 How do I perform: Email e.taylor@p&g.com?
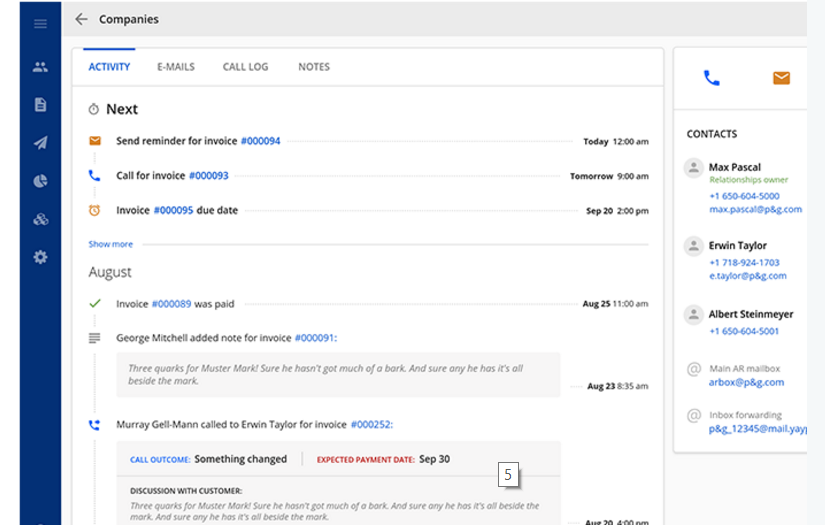748,276
